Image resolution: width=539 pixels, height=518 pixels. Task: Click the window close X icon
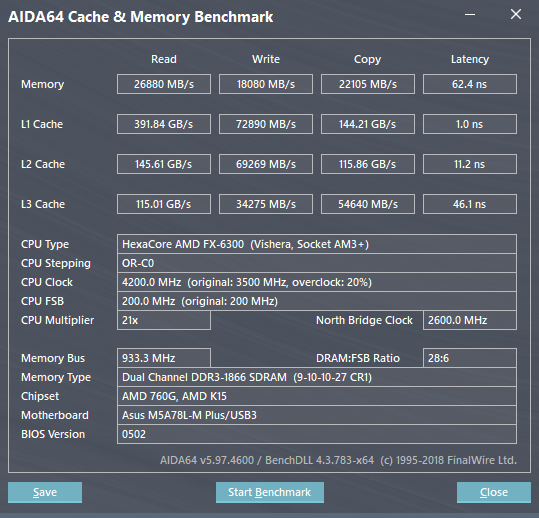coord(516,14)
